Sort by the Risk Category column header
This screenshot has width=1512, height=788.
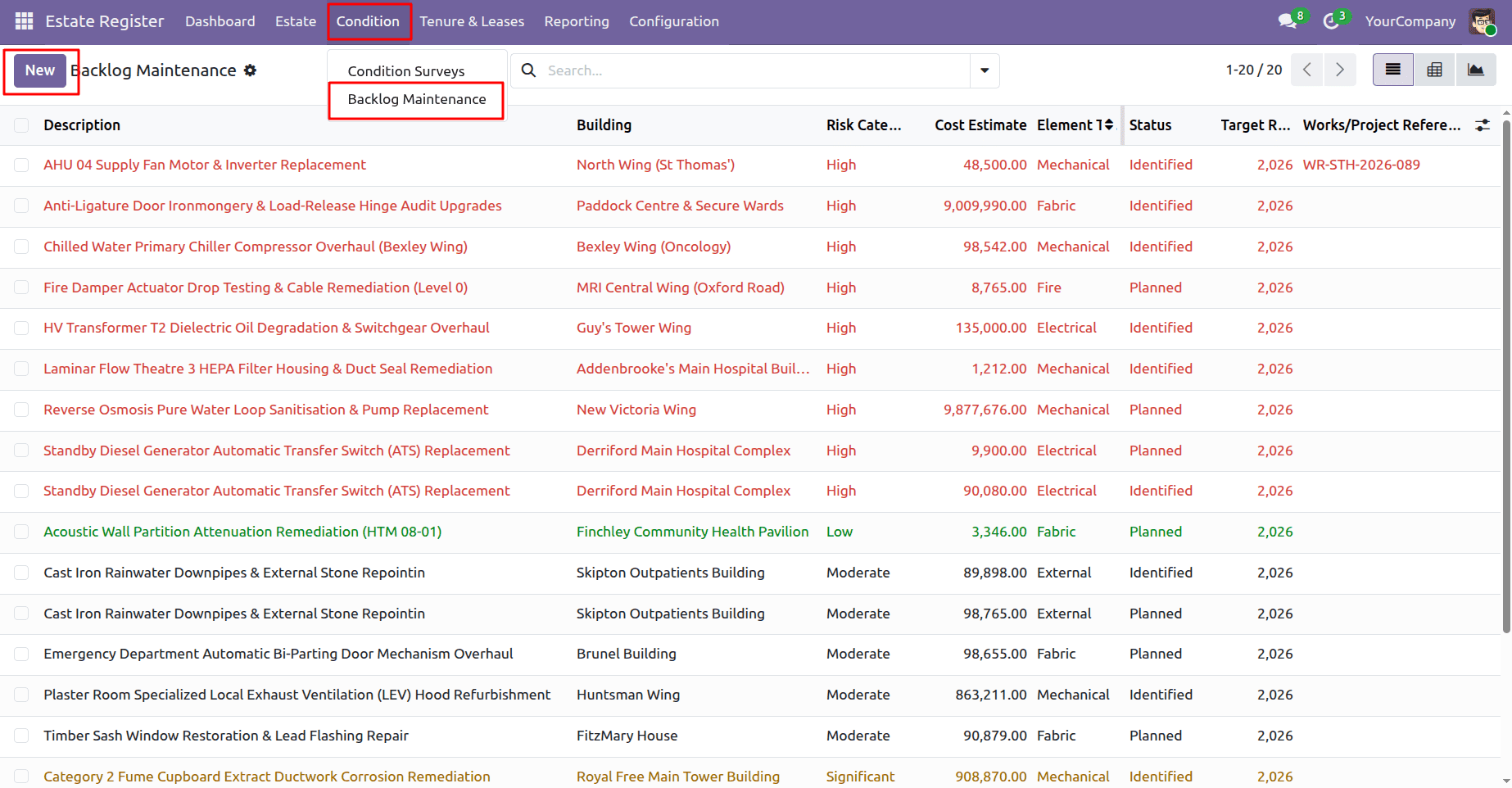(x=863, y=125)
